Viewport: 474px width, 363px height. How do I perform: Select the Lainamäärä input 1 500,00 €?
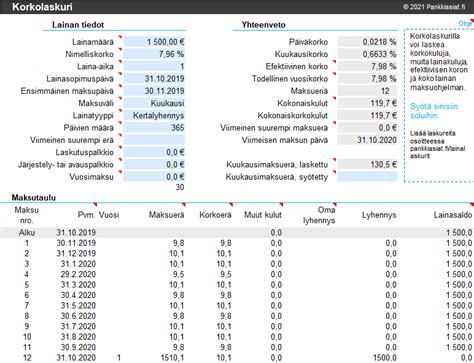click(x=154, y=42)
